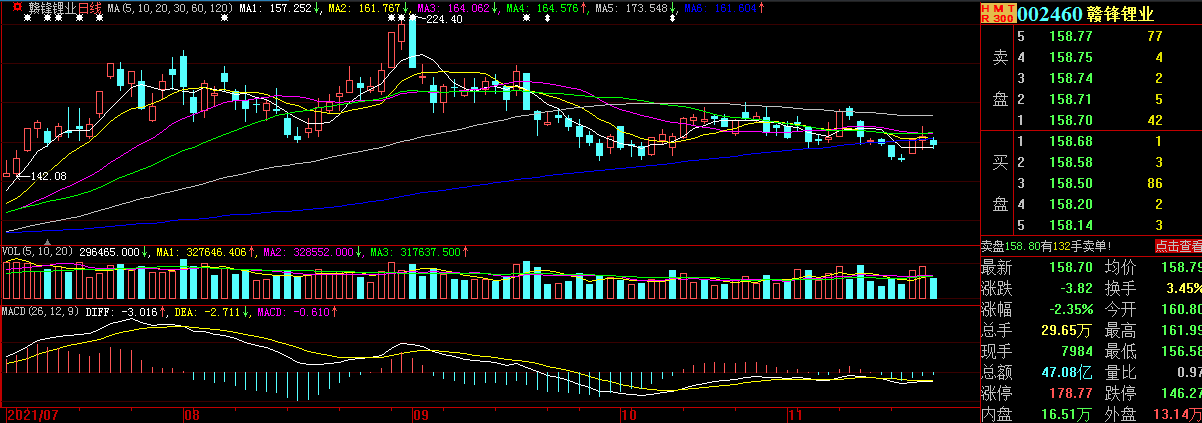
Task: Click the red gear icon beside the stock name
Action: [x=15, y=6]
